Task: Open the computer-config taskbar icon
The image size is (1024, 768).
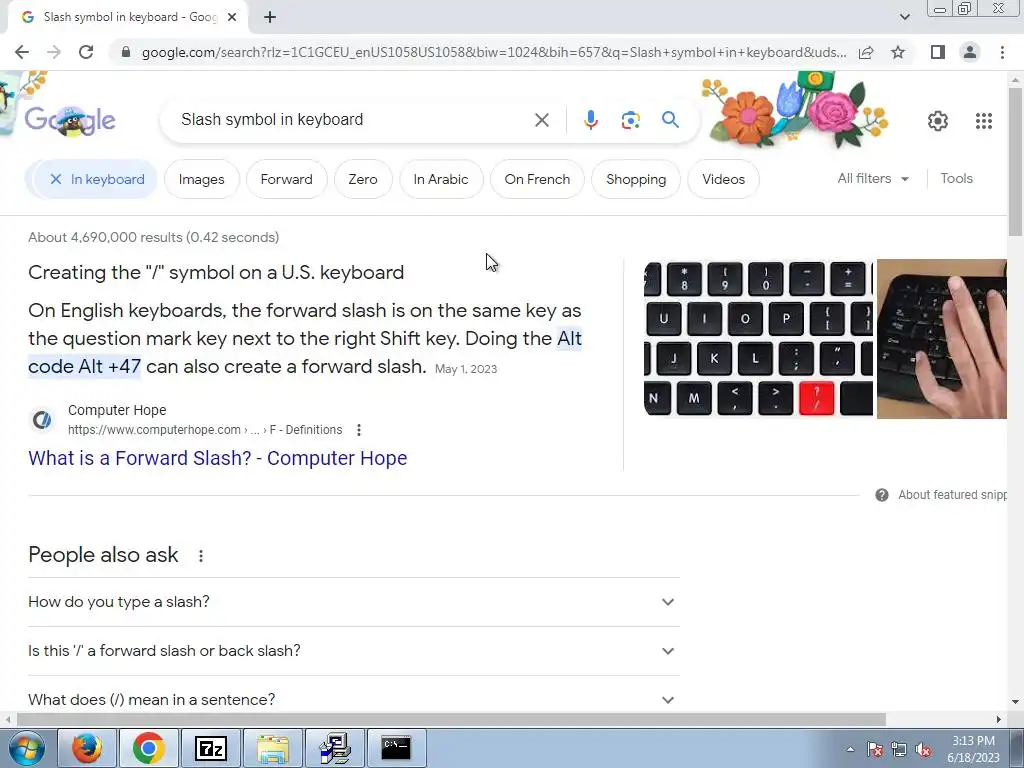Action: (334, 748)
